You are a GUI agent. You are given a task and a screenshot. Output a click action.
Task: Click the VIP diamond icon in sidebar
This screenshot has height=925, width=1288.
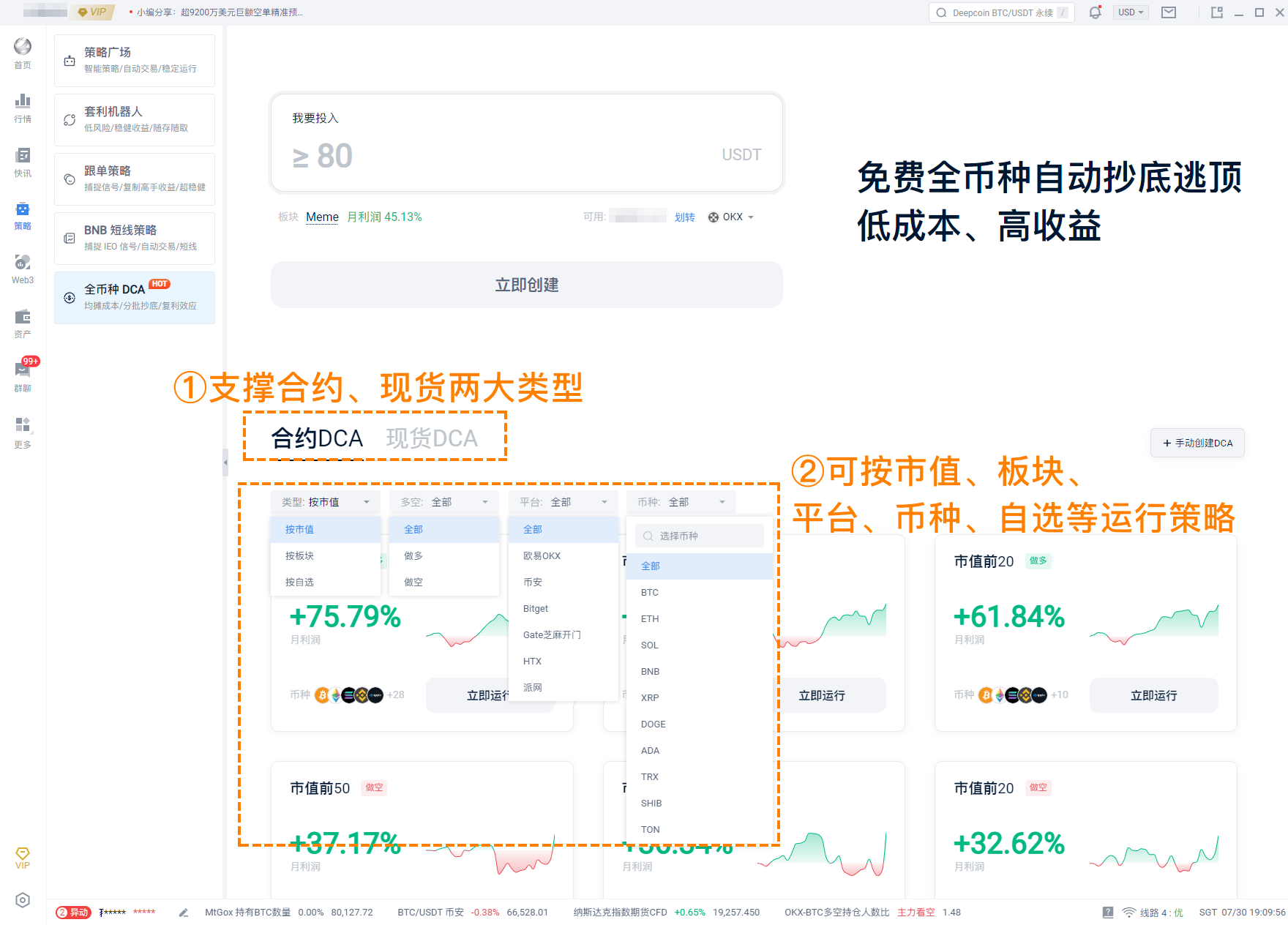(23, 858)
